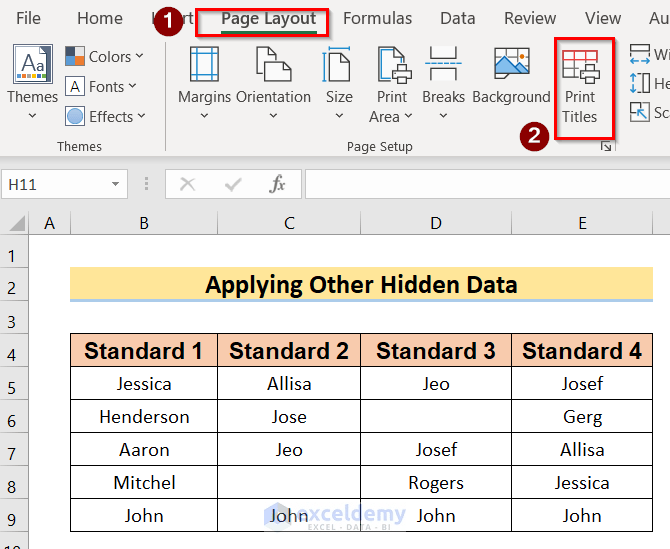Click inside the formula bar field
Viewport: 670px width, 549px height.
(488, 184)
